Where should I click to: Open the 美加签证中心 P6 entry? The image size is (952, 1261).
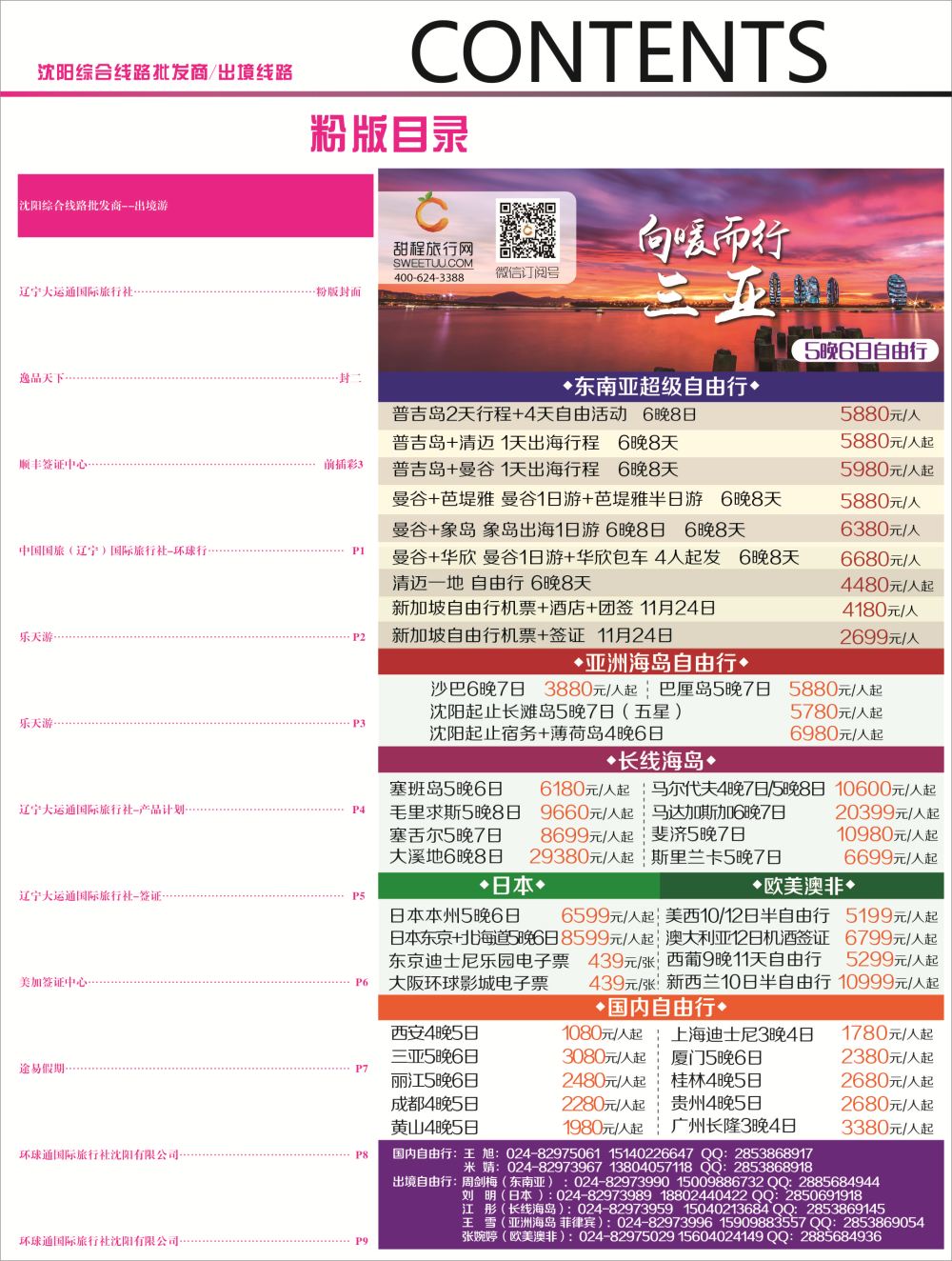point(193,982)
